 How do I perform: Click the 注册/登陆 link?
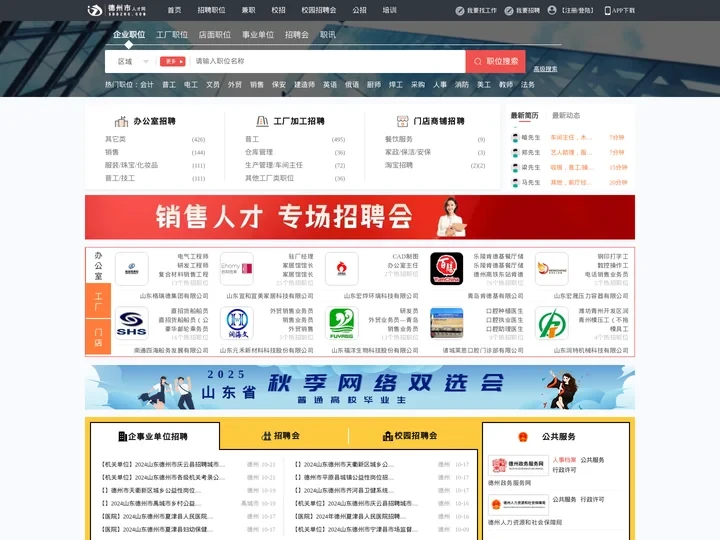(x=578, y=11)
